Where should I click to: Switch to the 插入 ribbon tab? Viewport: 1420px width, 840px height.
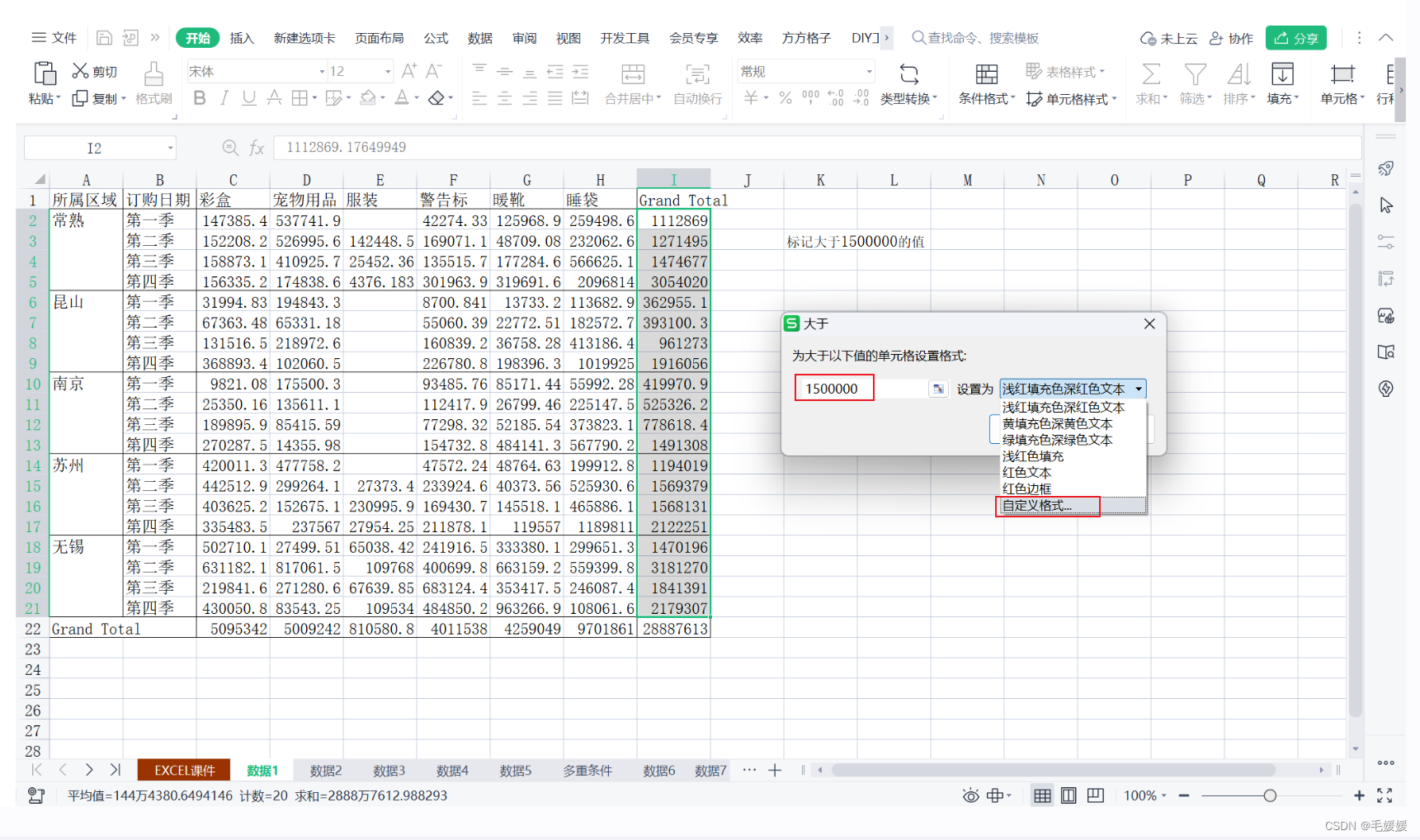[x=242, y=38]
